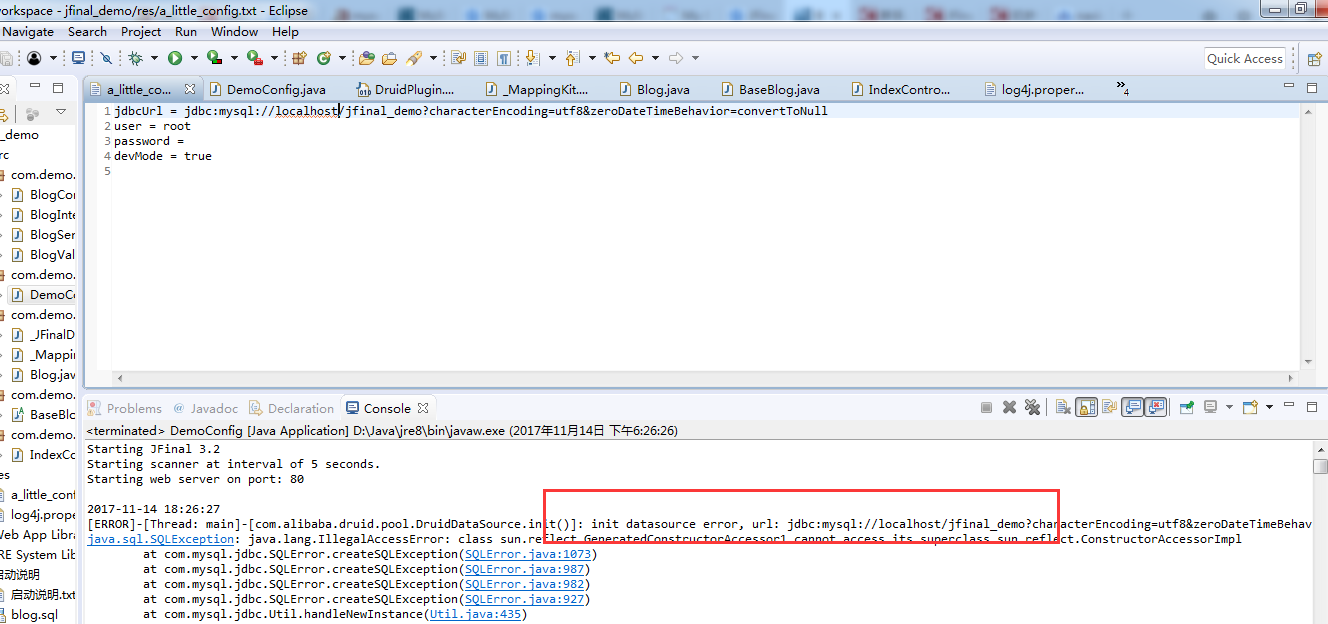The width and height of the screenshot is (1328, 624).
Task: Click the Terminate square in Console toolbar
Action: [x=986, y=407]
